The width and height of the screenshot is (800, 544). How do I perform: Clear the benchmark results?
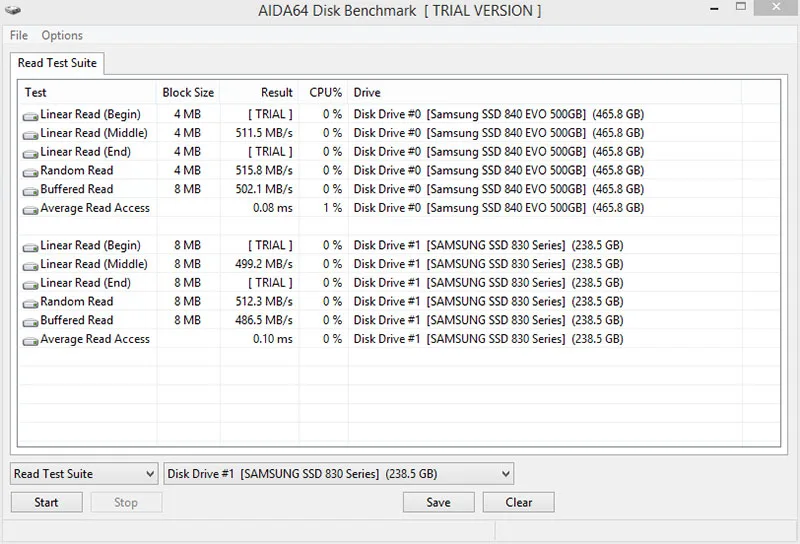(x=518, y=502)
